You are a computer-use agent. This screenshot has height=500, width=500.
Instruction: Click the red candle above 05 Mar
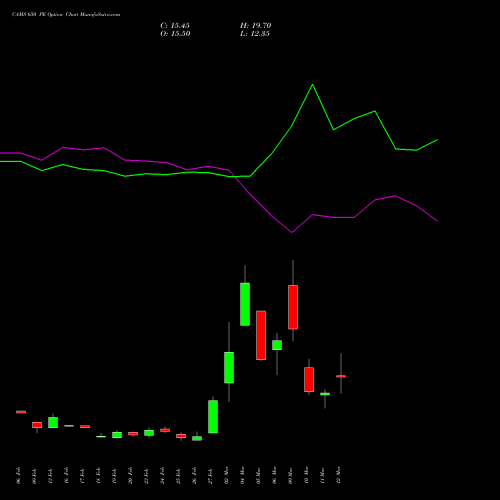click(261, 335)
